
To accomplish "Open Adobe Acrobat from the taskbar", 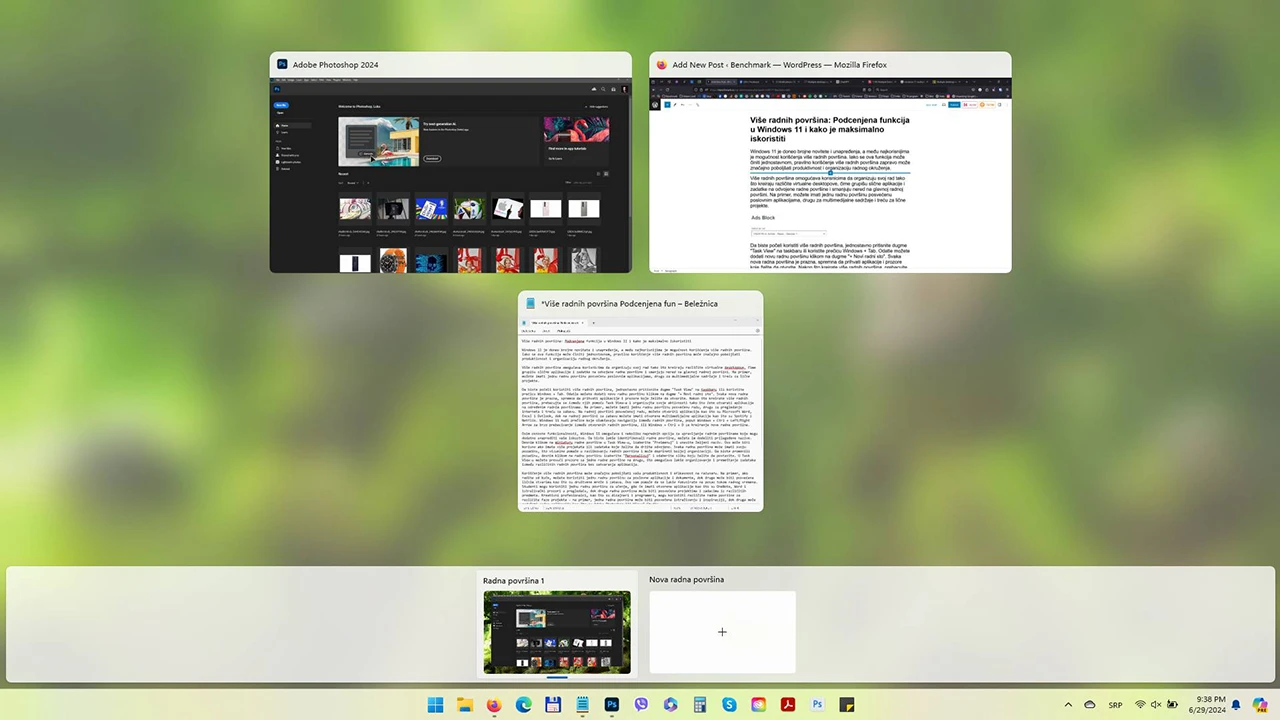I will click(x=788, y=705).
